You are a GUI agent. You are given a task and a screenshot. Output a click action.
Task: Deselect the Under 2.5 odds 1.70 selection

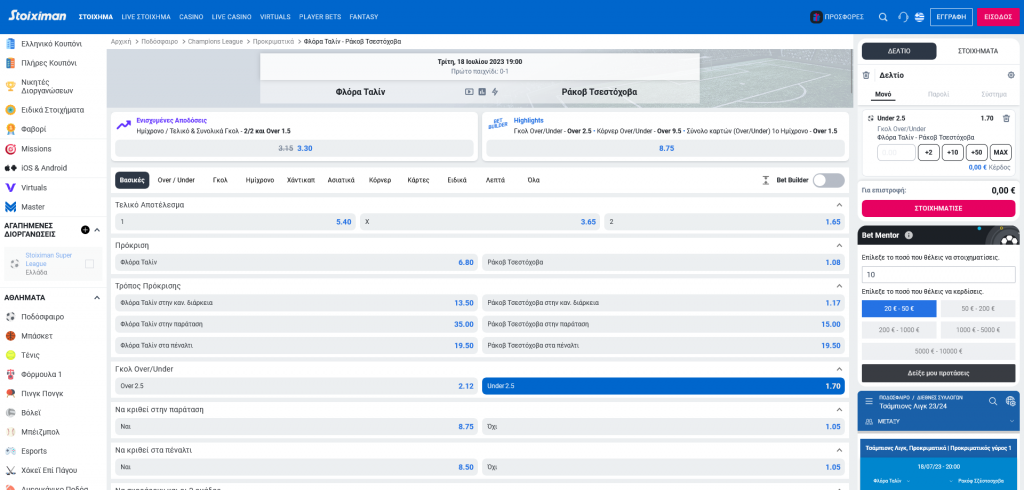(663, 386)
